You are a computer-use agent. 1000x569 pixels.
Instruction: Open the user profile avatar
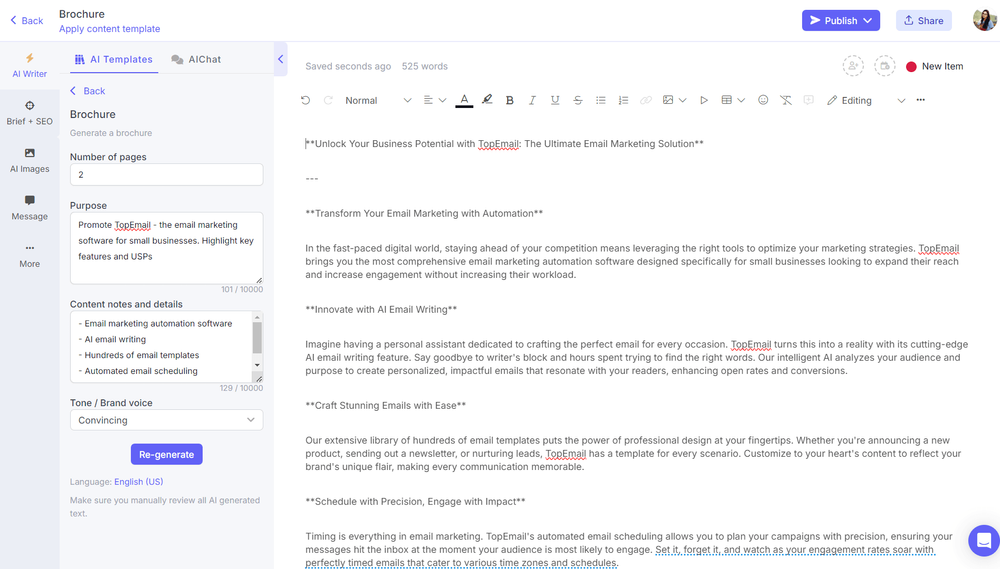(x=984, y=20)
